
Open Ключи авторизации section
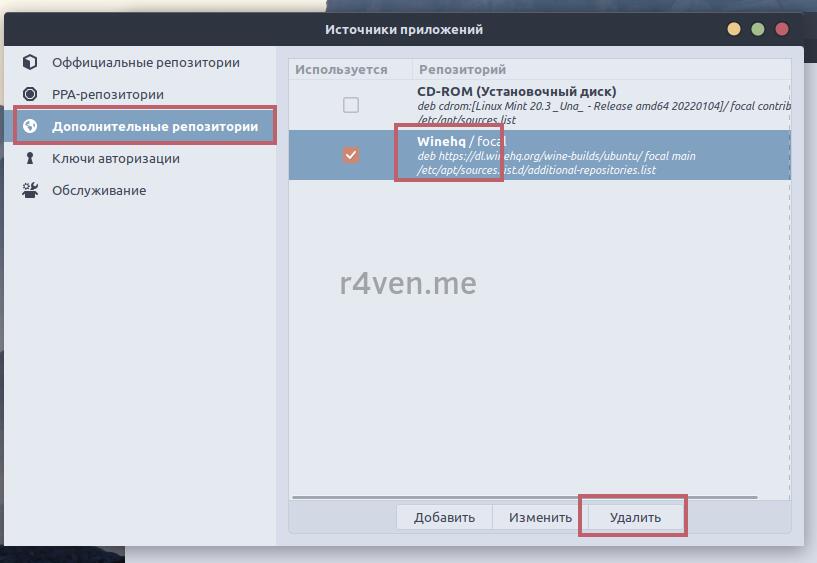(115, 158)
